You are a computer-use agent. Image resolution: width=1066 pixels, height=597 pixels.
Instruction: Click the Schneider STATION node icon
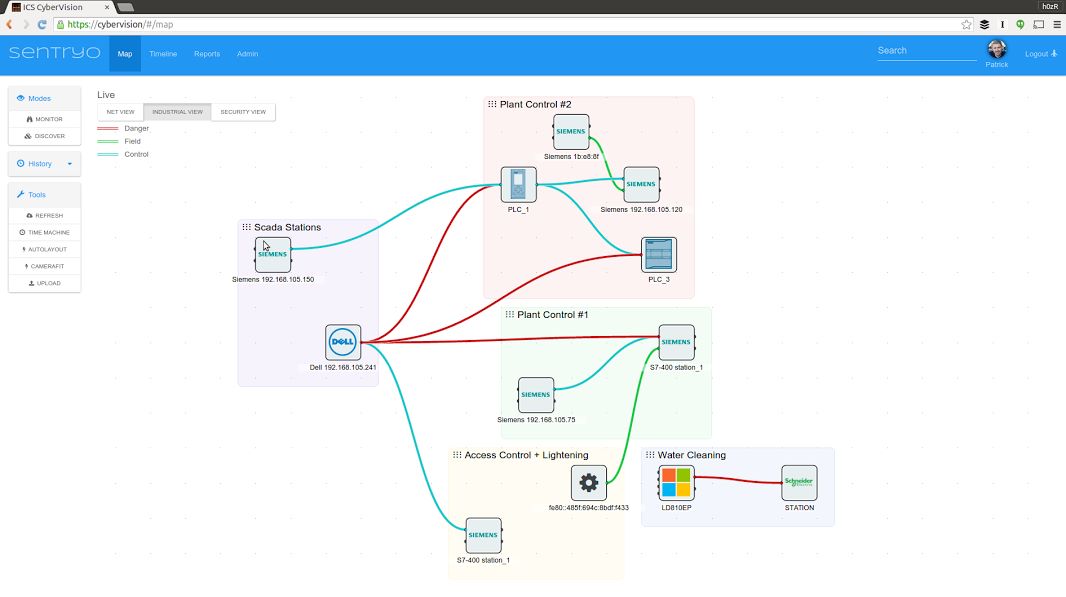tap(799, 483)
